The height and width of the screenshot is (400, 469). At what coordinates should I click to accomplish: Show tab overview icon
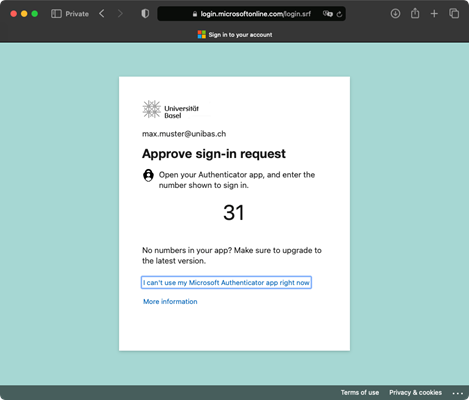tap(454, 14)
